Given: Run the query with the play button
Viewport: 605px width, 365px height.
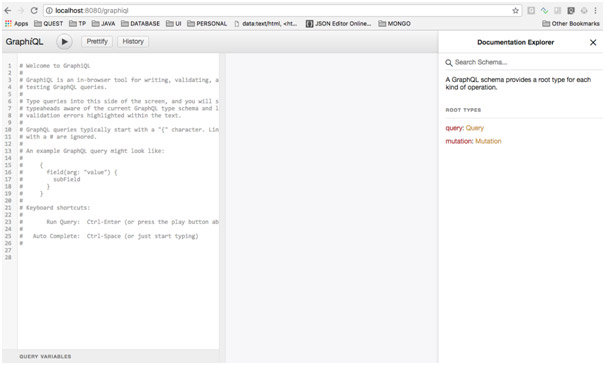Looking at the screenshot, I should point(64,42).
